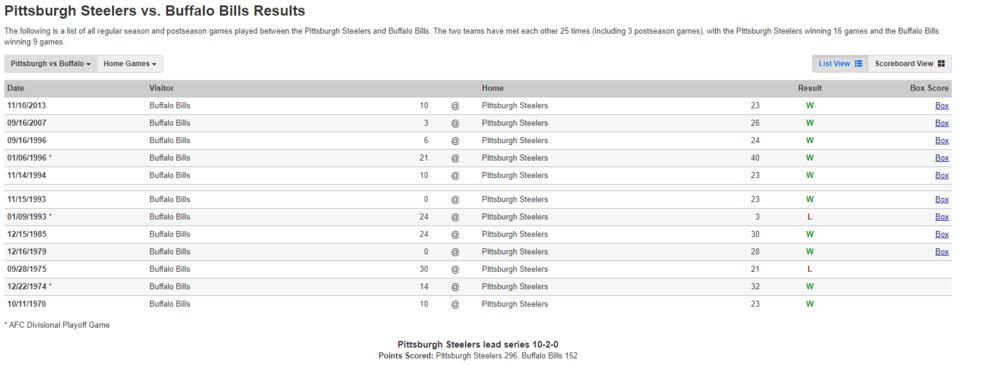Click the Box Score column header

coord(929,89)
